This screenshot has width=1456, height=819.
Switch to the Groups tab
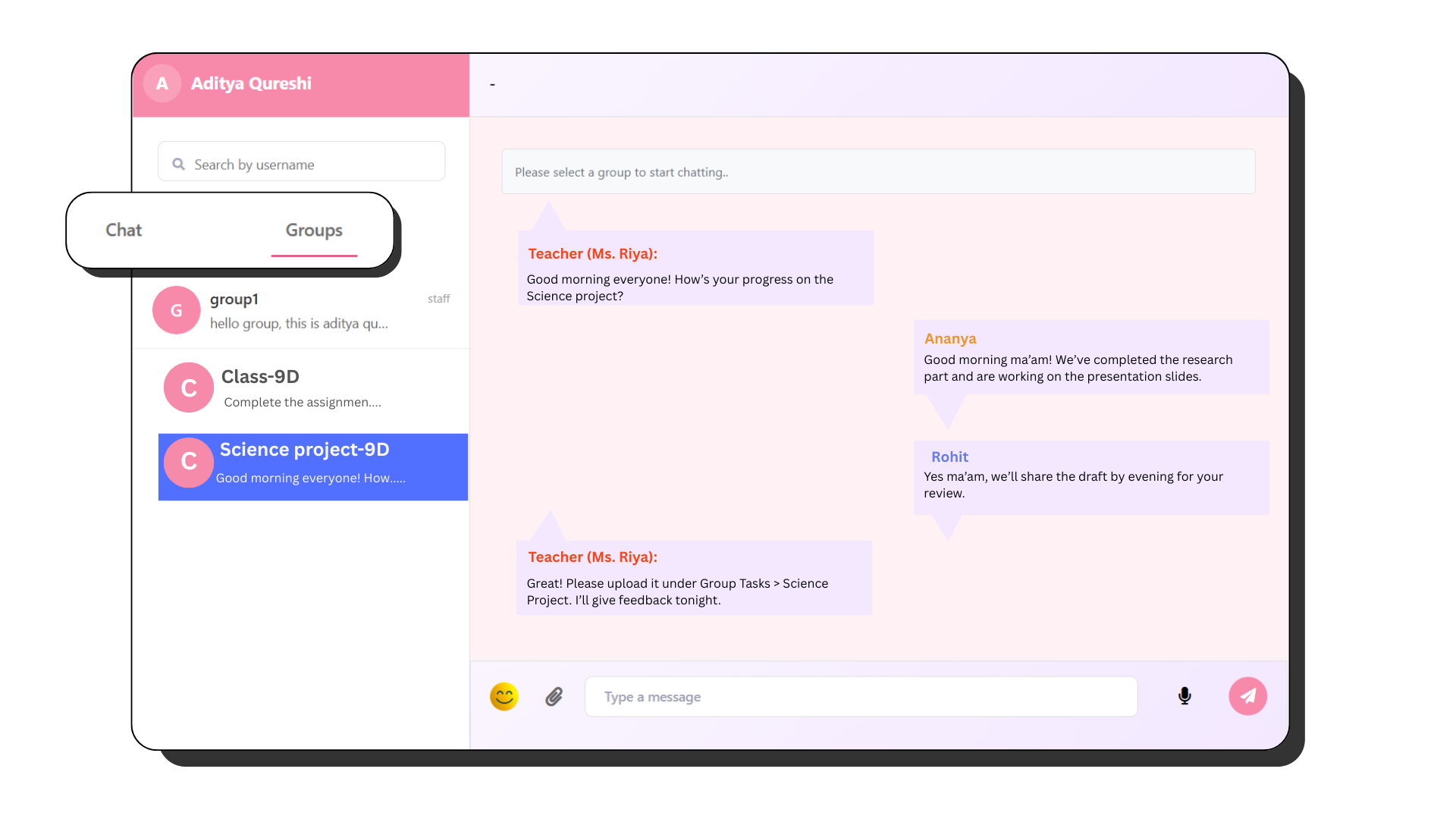tap(314, 231)
